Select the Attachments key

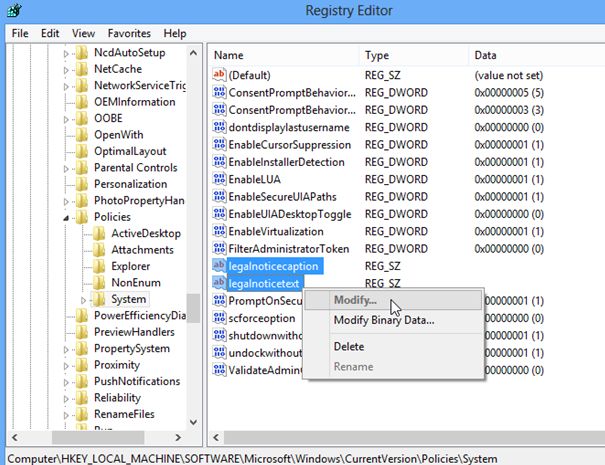pyautogui.click(x=142, y=250)
